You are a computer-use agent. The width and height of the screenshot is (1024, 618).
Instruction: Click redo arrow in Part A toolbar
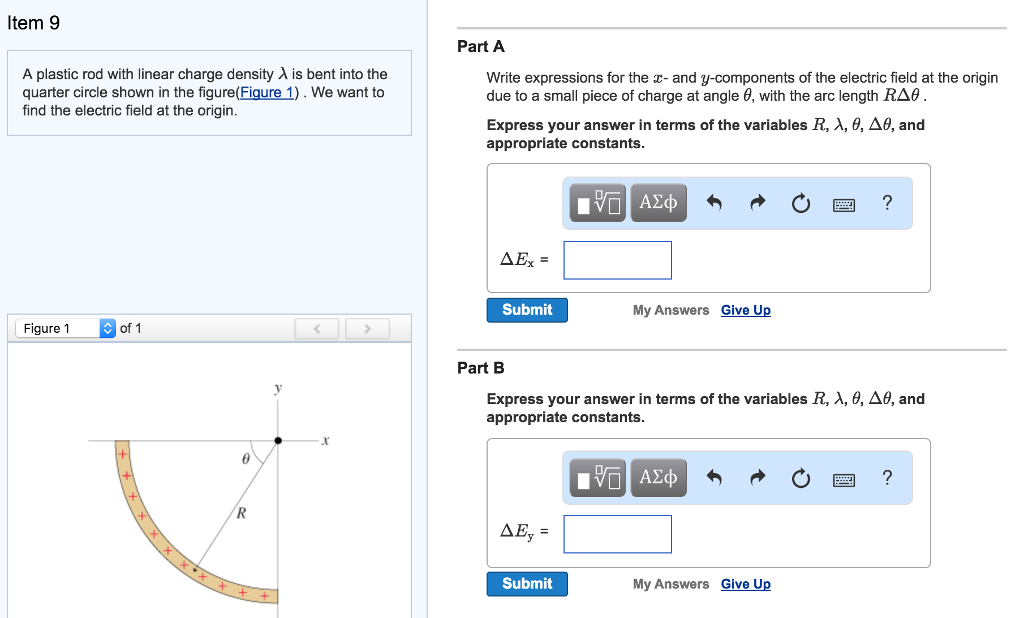coord(758,204)
